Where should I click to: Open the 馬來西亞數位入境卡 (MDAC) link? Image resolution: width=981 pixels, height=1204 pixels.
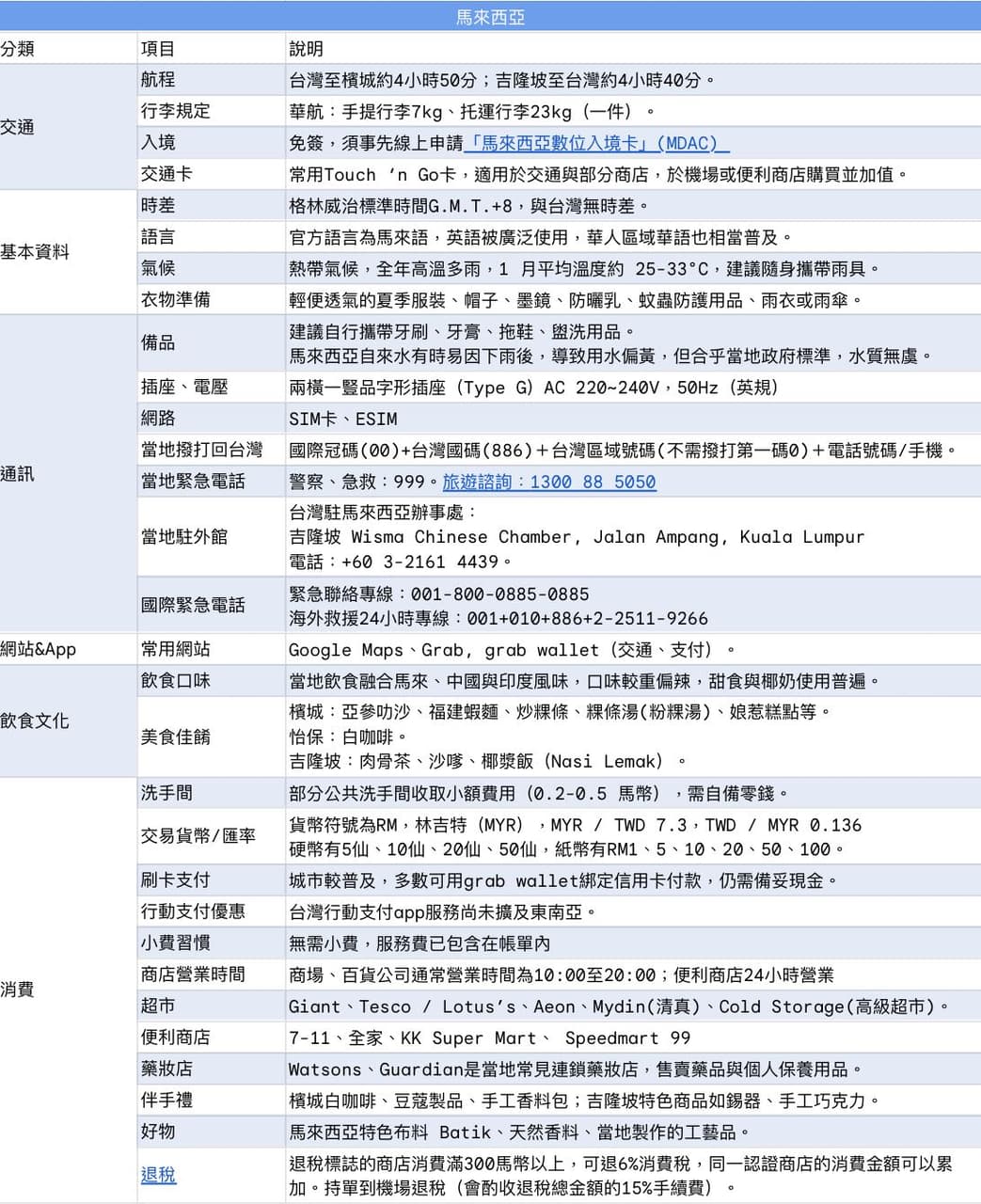(596, 143)
